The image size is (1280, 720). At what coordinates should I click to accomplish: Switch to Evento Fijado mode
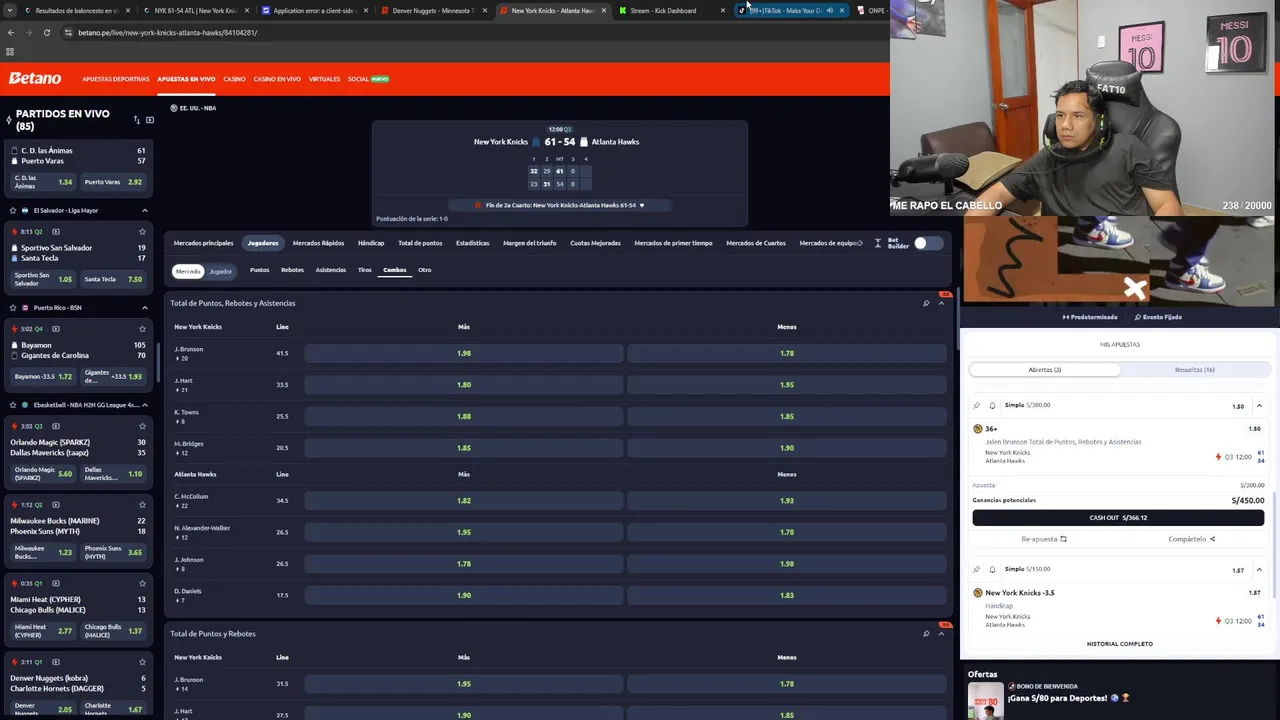pos(1158,317)
